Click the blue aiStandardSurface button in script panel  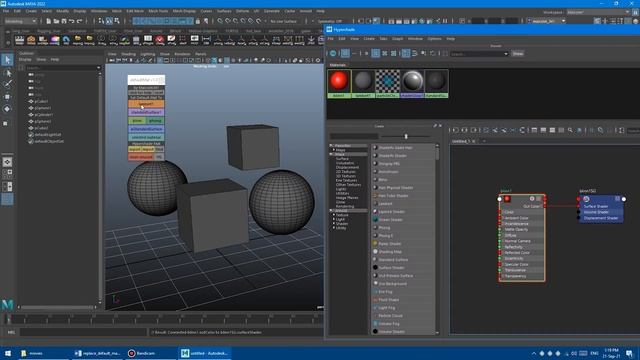pyautogui.click(x=146, y=129)
